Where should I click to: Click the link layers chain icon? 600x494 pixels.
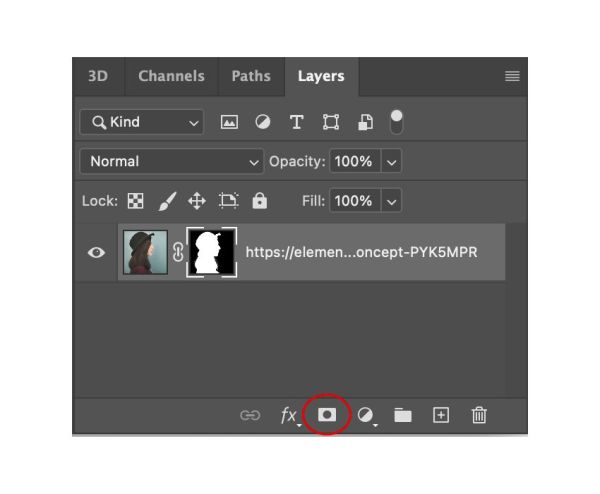tap(250, 415)
